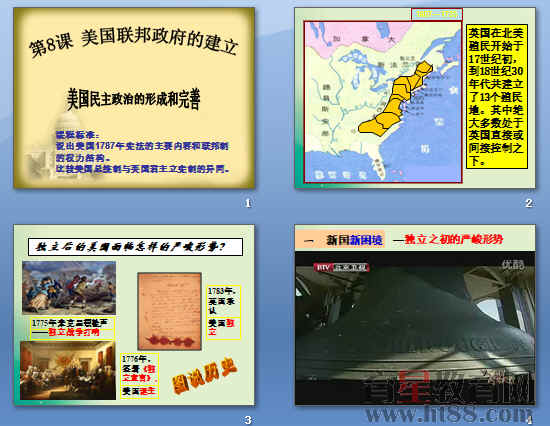Click the 1775 来克星顿枪声 caption
550x426 pixels.
pos(73,328)
